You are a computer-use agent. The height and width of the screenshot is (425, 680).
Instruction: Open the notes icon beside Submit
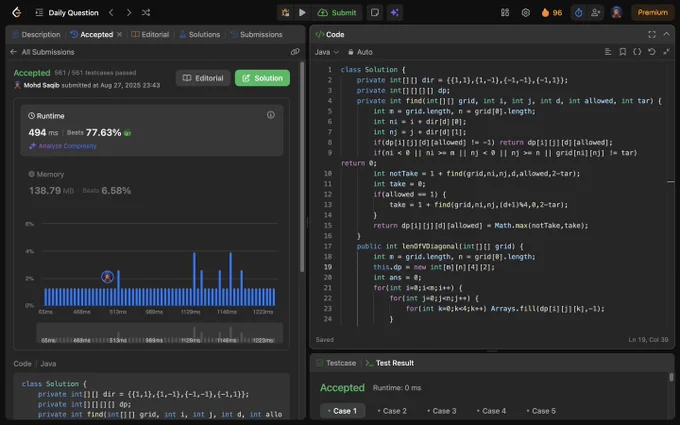[375, 13]
